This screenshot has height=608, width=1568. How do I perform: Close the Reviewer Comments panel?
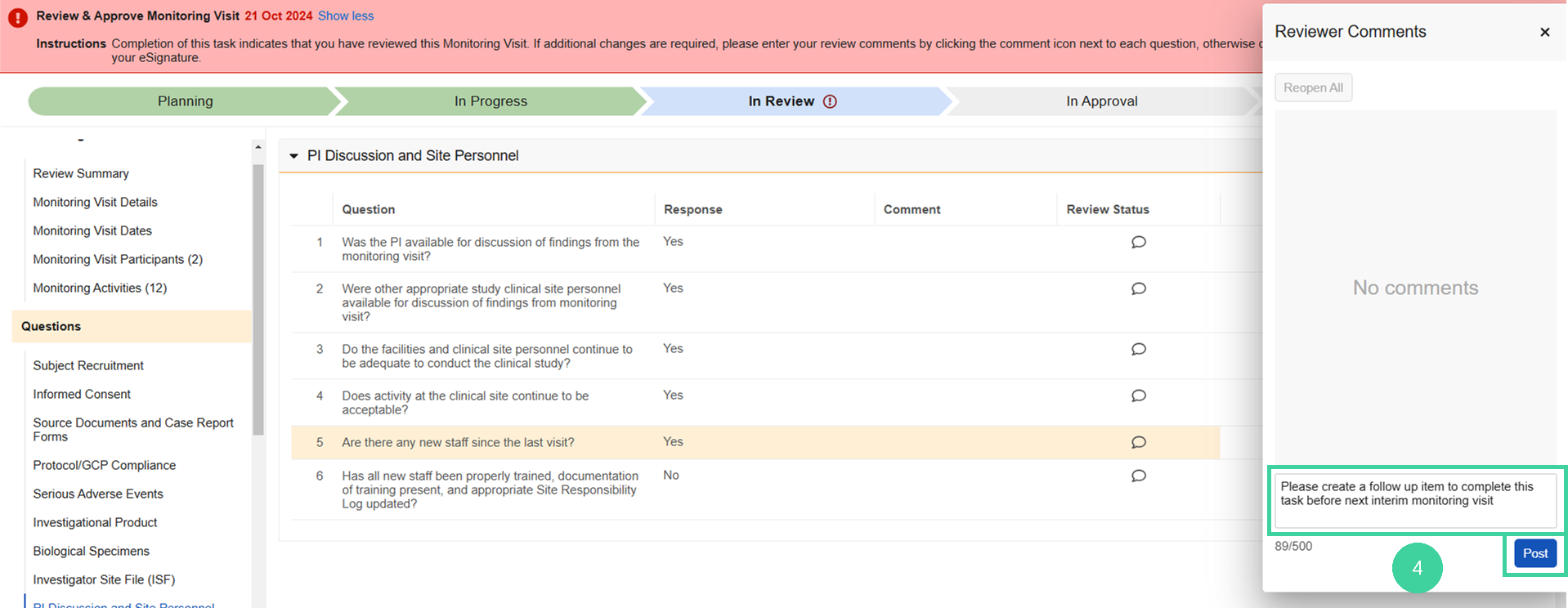[x=1544, y=32]
